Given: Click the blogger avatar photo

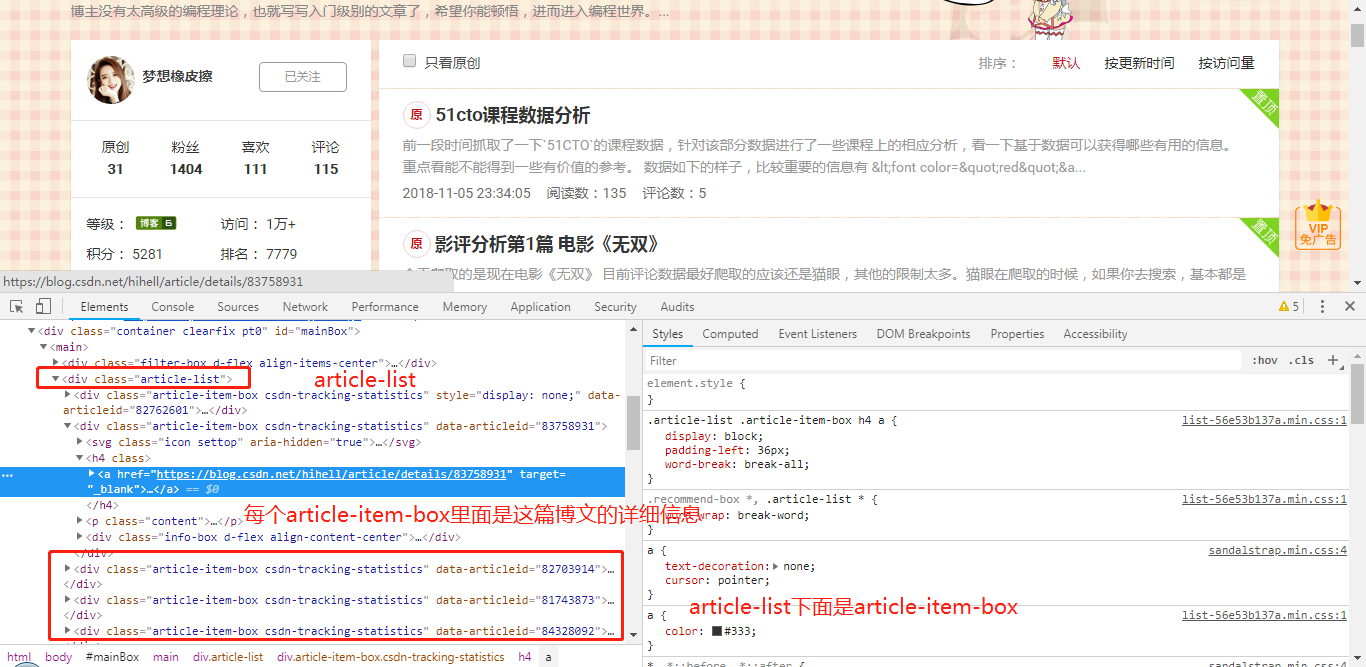Looking at the screenshot, I should click(x=111, y=79).
